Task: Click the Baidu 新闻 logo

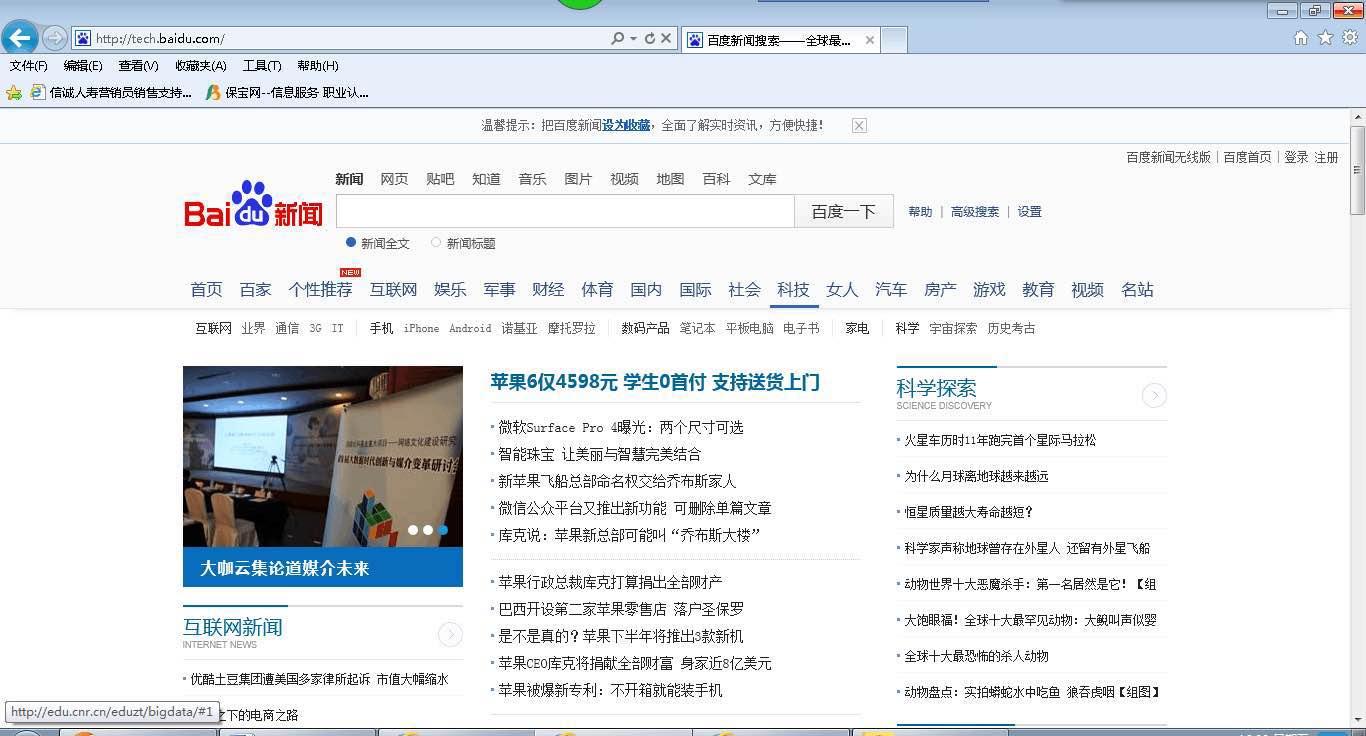Action: (x=253, y=204)
